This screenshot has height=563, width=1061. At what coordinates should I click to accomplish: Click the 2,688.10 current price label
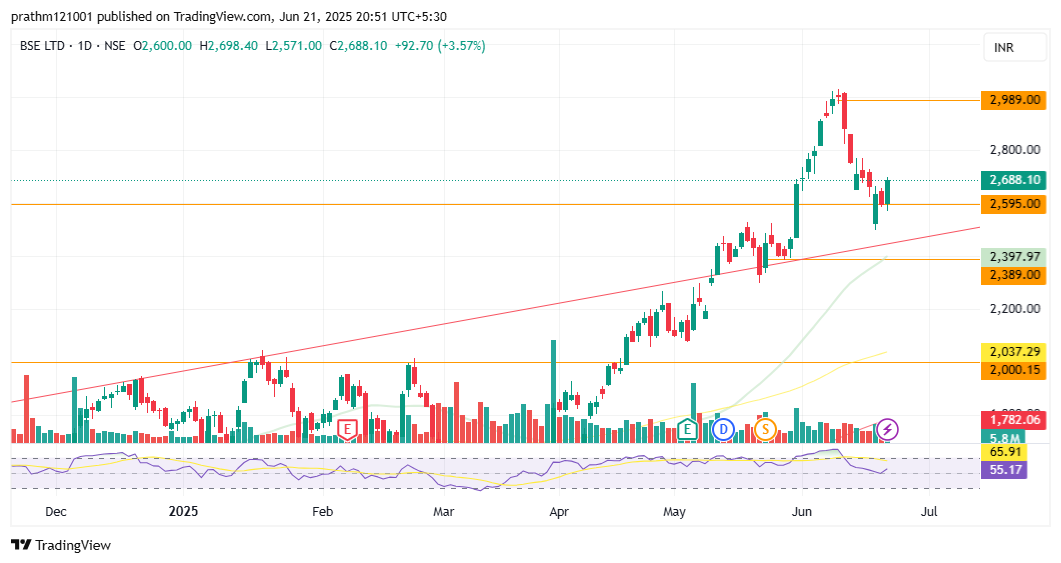1014,180
